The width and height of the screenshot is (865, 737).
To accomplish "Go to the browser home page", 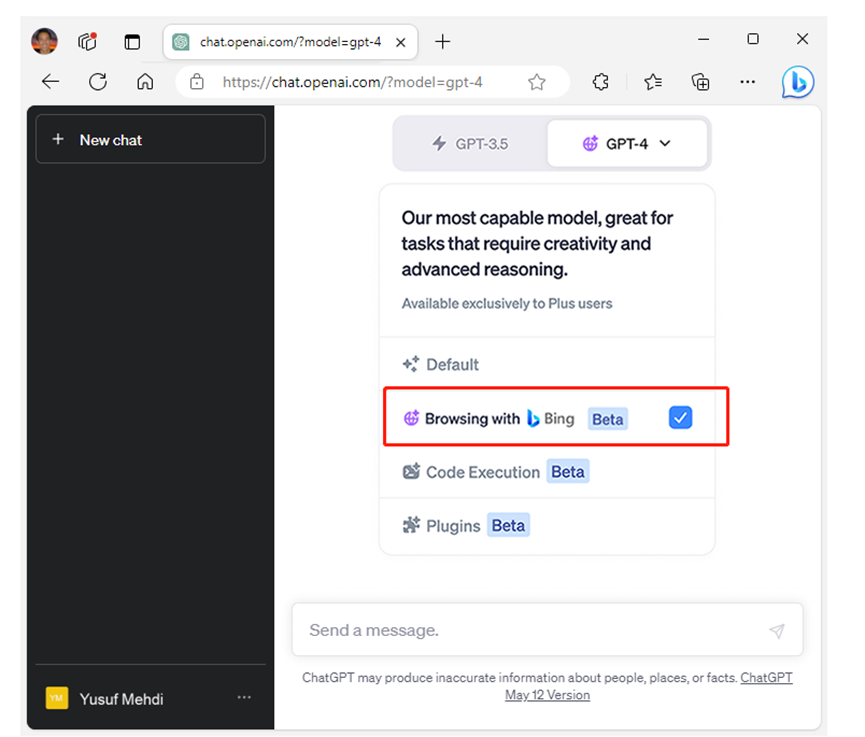I will coord(145,82).
